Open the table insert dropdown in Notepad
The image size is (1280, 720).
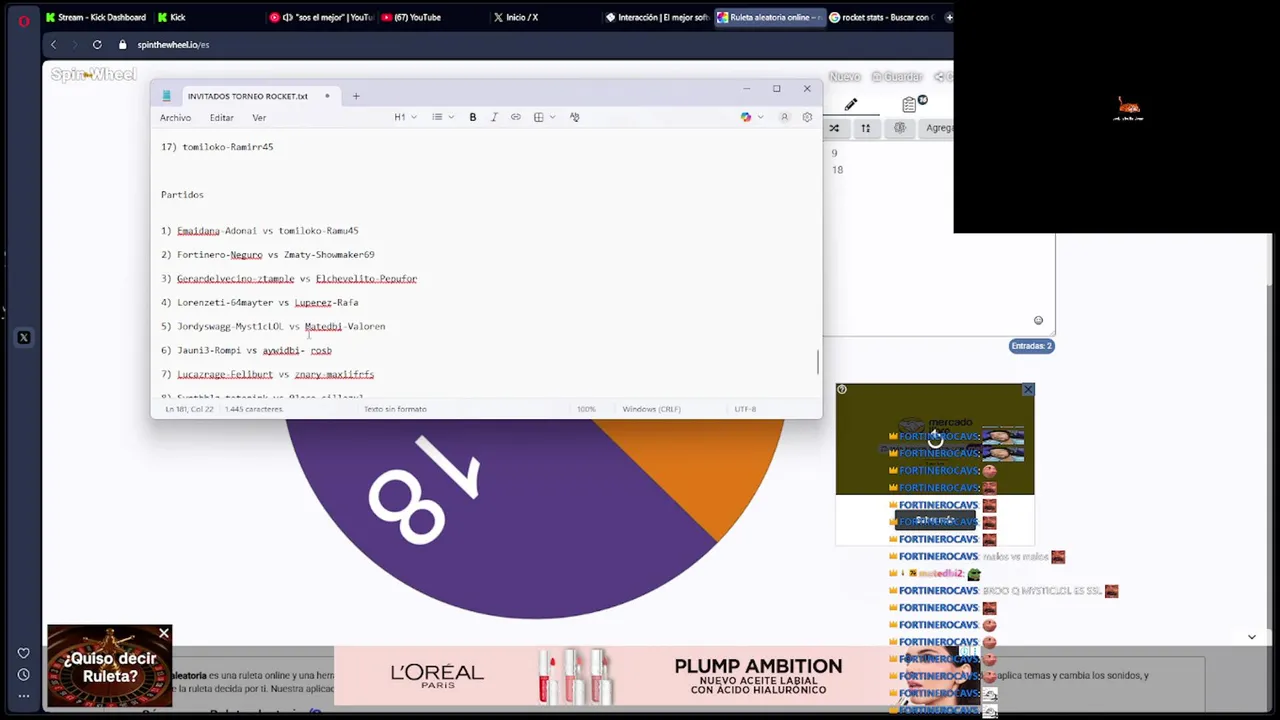click(544, 117)
